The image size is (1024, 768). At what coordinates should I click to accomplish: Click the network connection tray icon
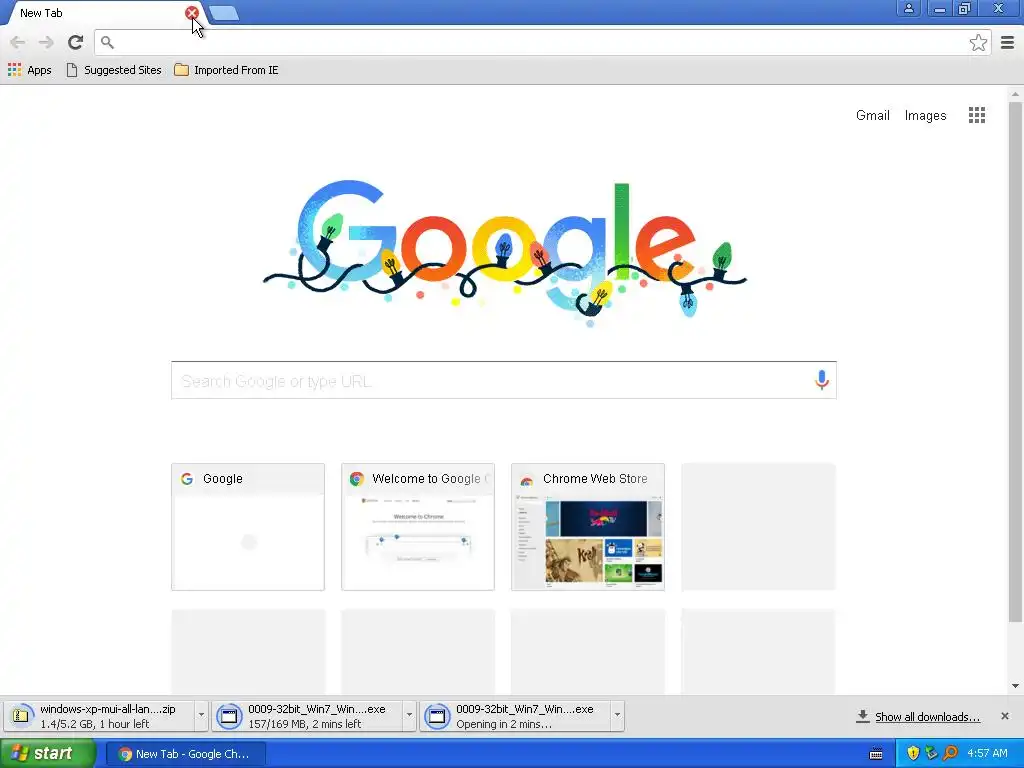(x=931, y=753)
